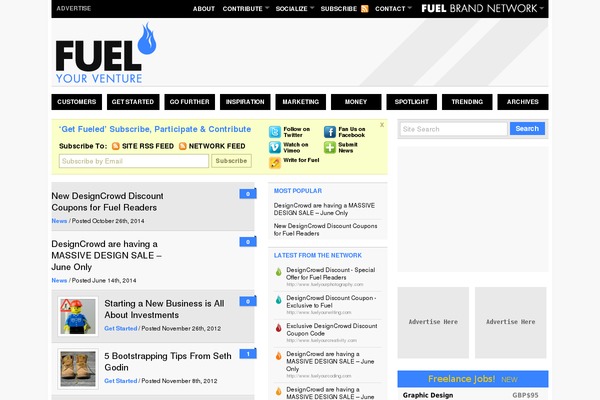Click the right Advertise Here box
The image size is (600, 400).
click(x=511, y=323)
